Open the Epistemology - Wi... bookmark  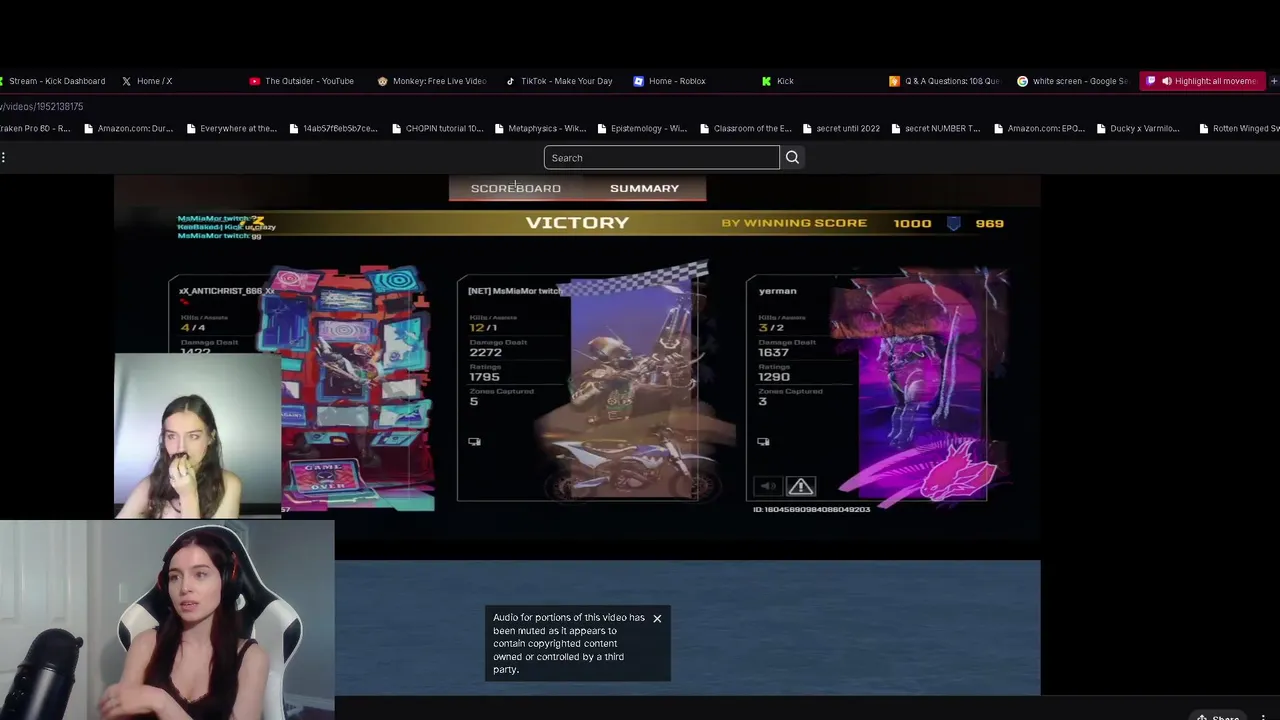tap(642, 128)
